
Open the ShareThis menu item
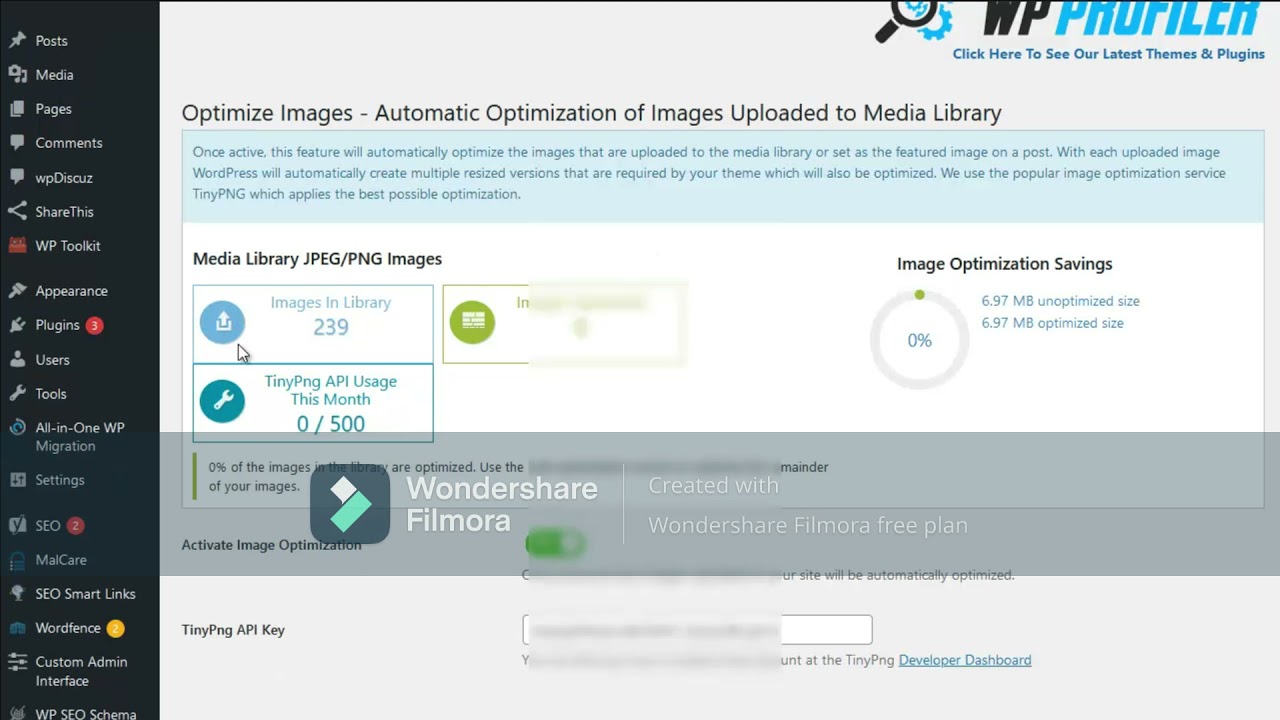[64, 212]
